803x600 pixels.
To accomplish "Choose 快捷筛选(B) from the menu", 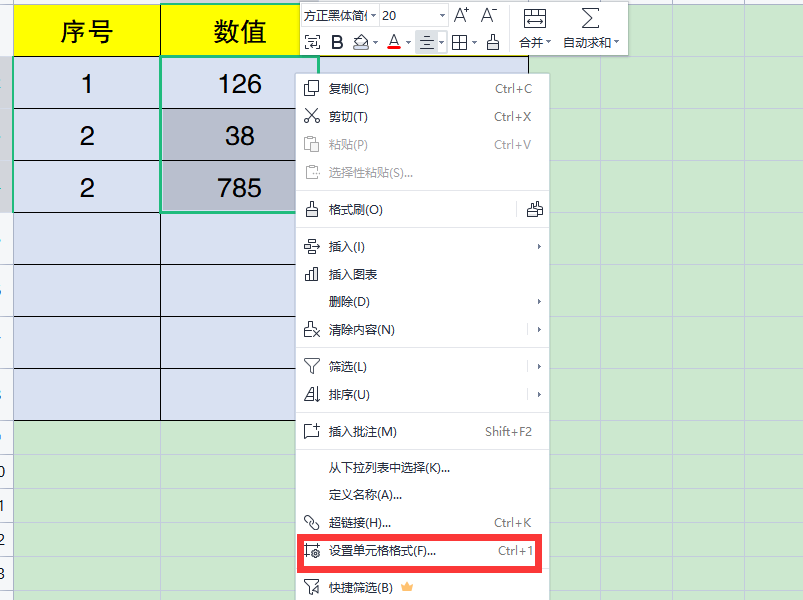I will click(422, 587).
